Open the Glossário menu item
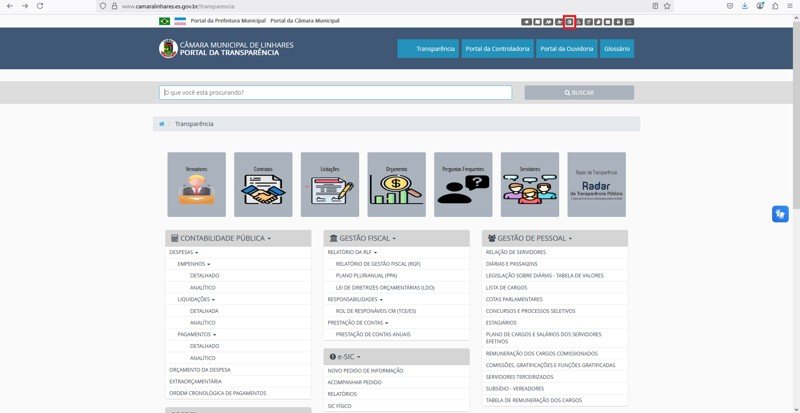The image size is (800, 413). [617, 49]
